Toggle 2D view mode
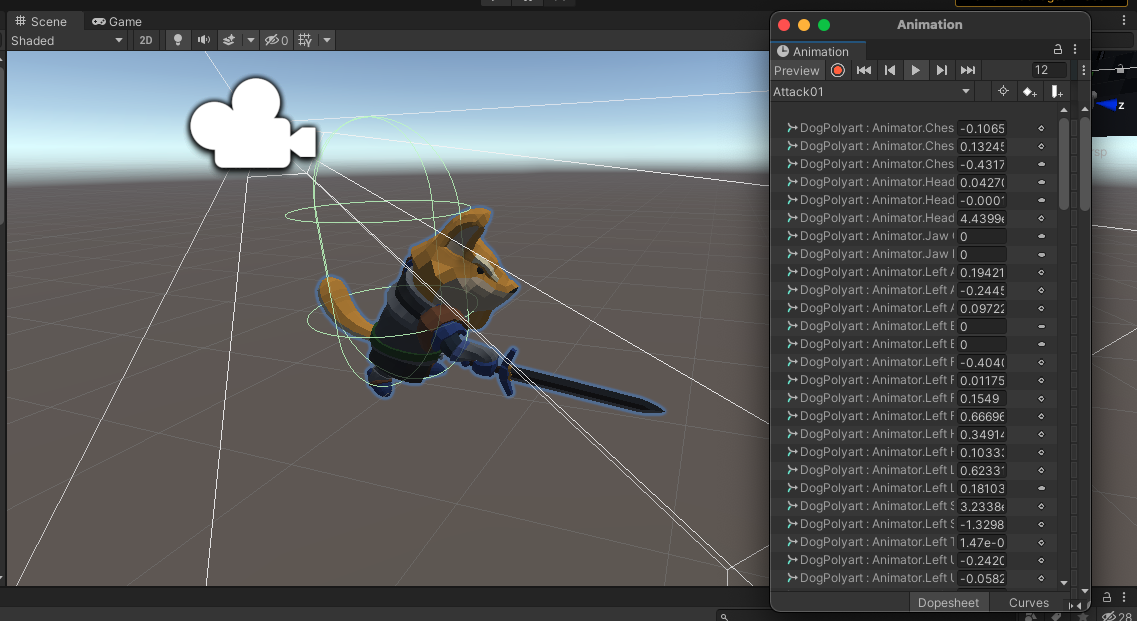Viewport: 1137px width, 621px height. coord(146,40)
